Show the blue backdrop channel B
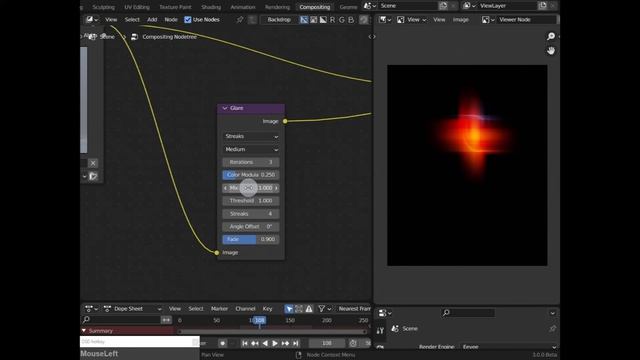Viewport: 640px width, 360px height. pos(351,20)
